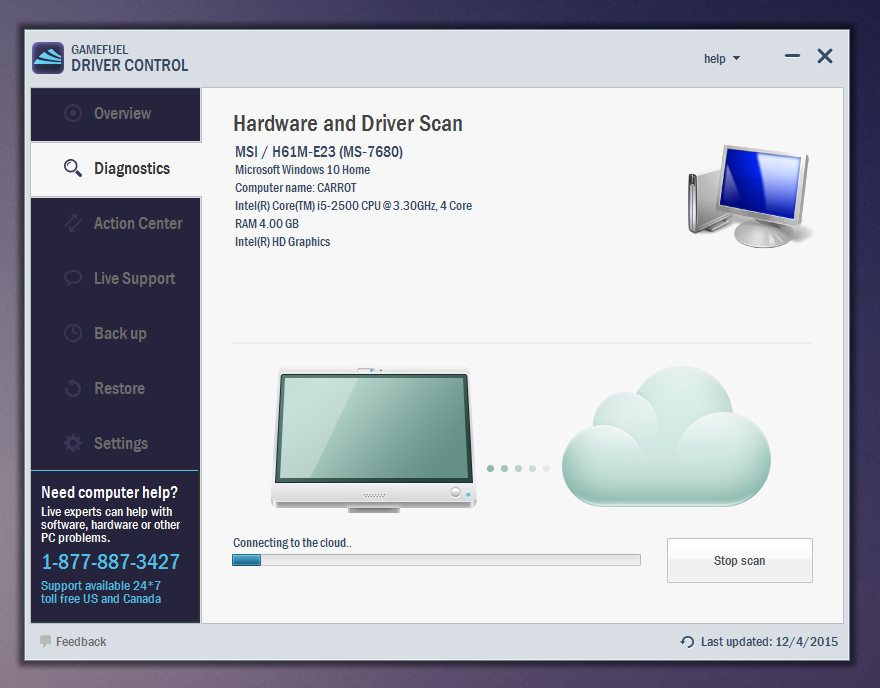Click the scan progress bar
880x688 pixels.
[x=436, y=561]
